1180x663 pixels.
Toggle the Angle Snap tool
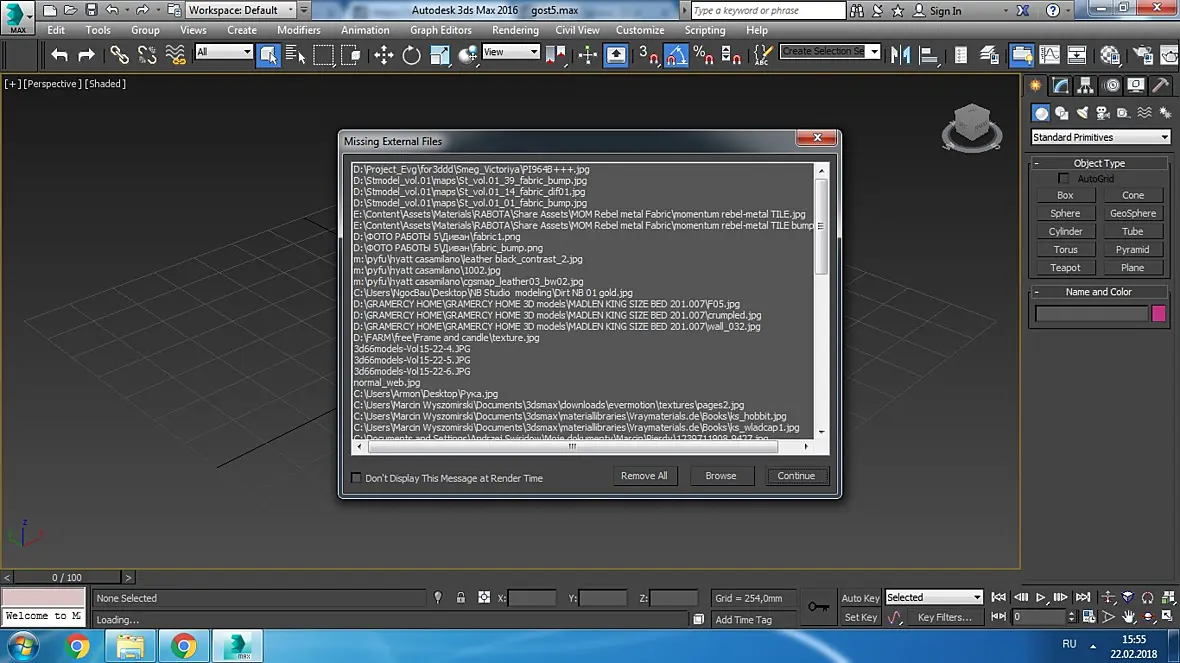[x=676, y=54]
